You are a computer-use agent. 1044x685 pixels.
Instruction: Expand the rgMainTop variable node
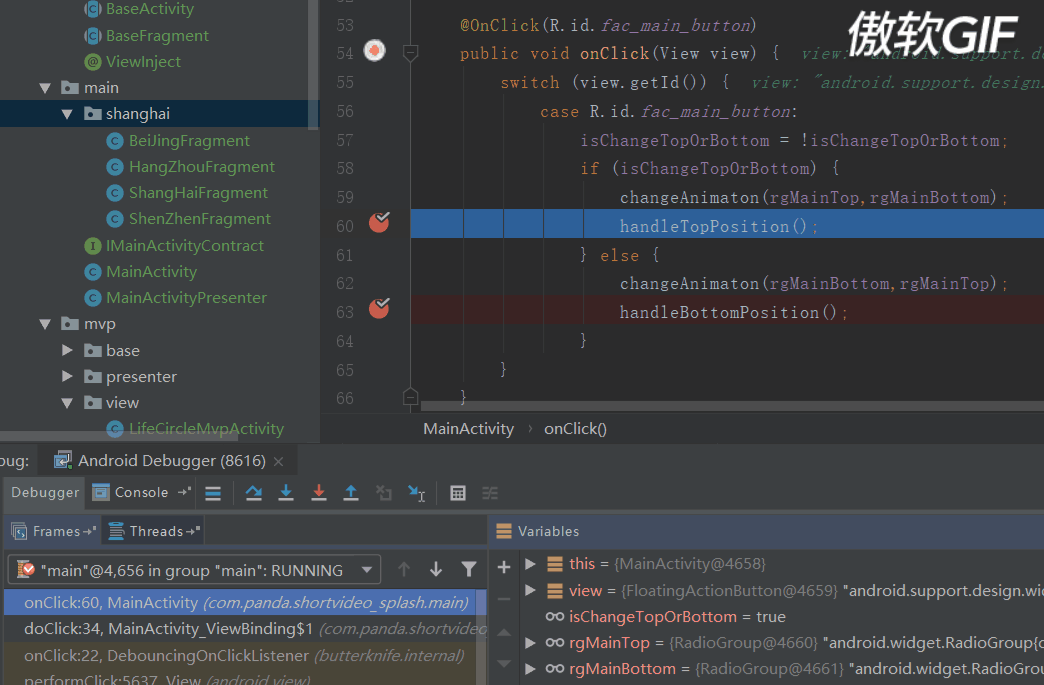(530, 642)
